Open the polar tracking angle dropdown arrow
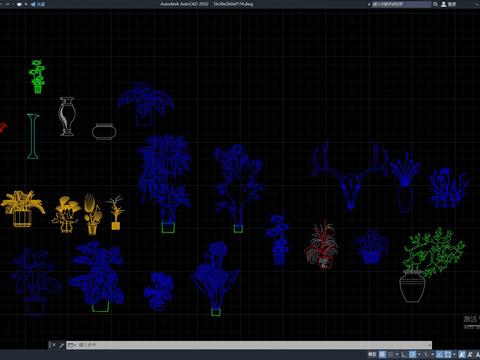Viewport: 480px width, 360px height. pyautogui.click(x=419, y=354)
